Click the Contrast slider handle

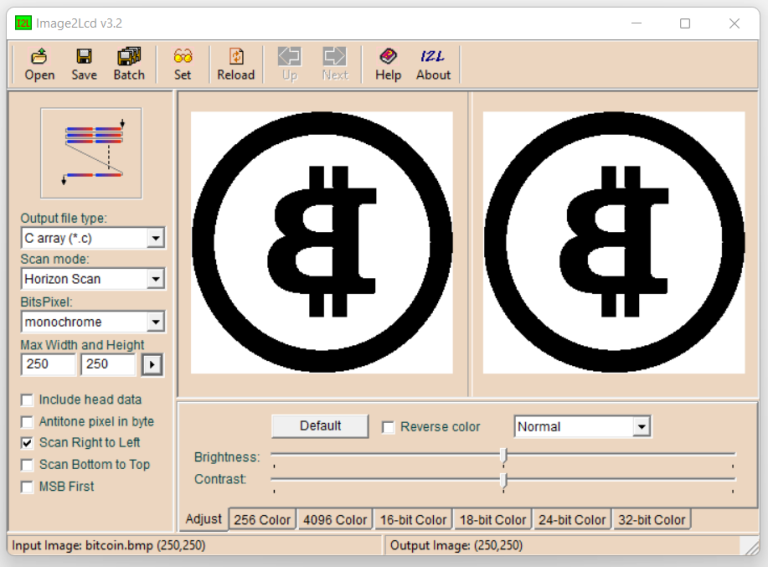point(503,480)
